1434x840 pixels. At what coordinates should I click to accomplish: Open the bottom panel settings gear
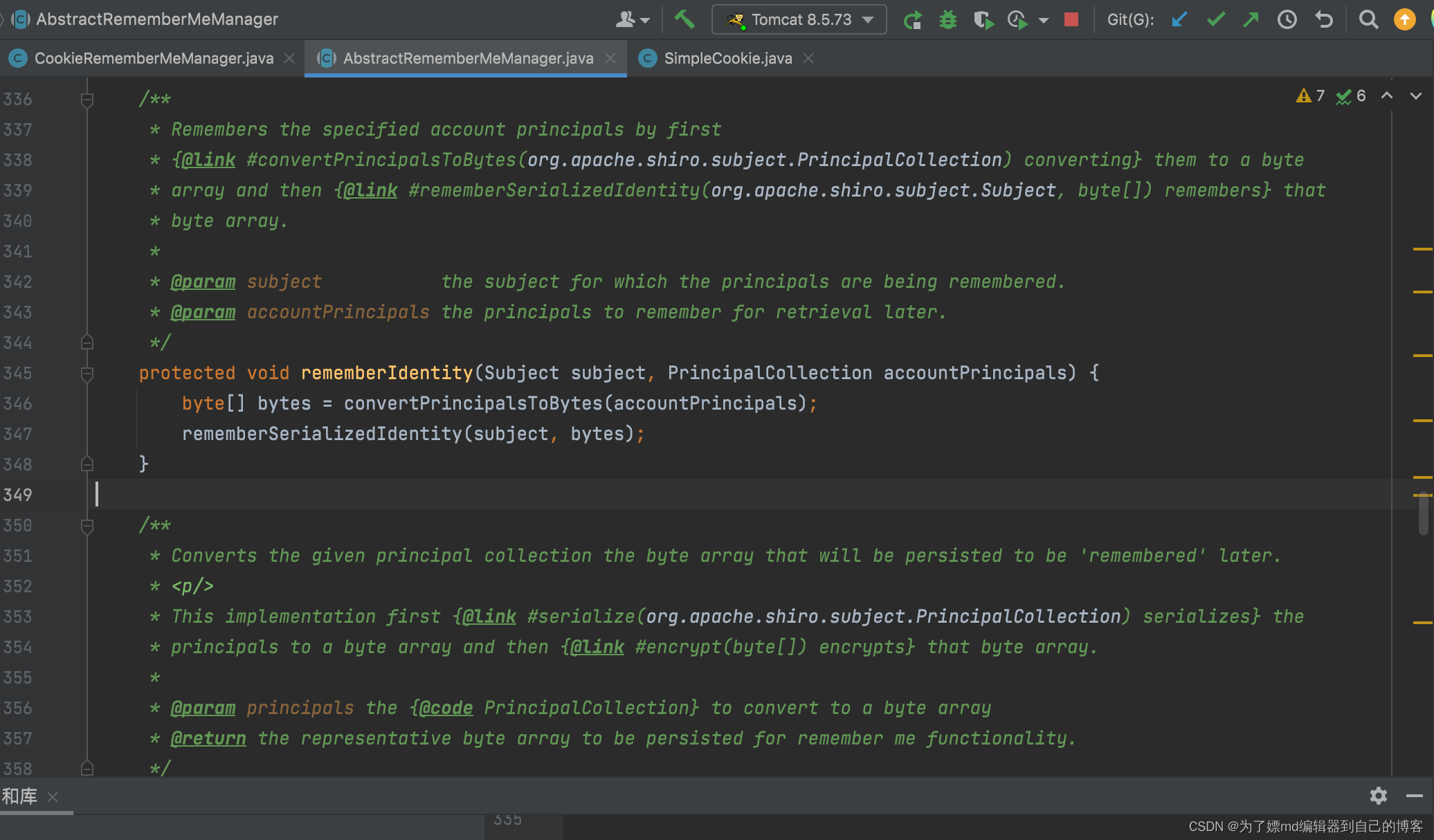click(1378, 796)
